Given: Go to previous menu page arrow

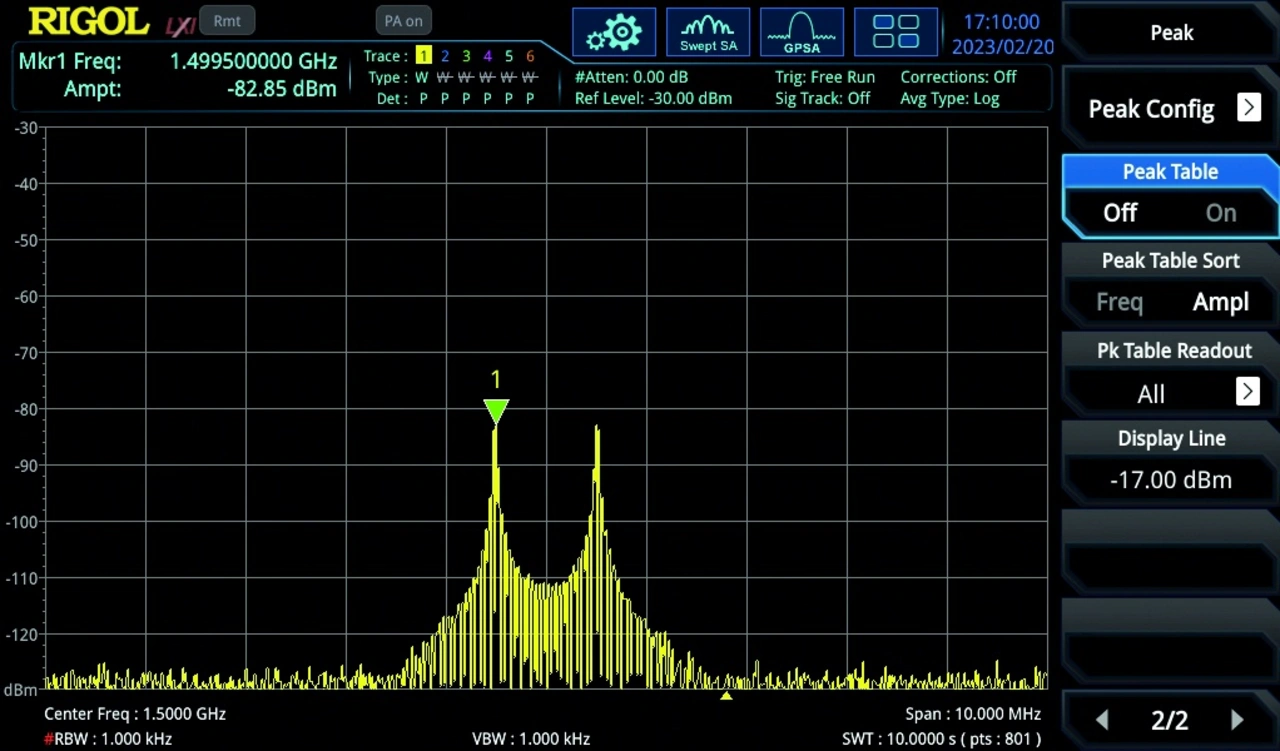Looking at the screenshot, I should (x=1102, y=720).
